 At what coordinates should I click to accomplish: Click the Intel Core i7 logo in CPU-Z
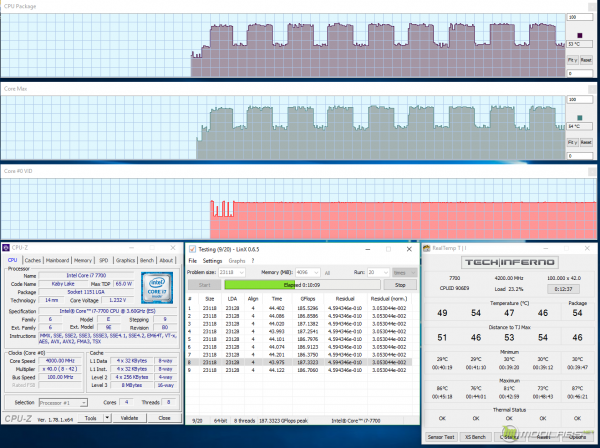click(157, 288)
